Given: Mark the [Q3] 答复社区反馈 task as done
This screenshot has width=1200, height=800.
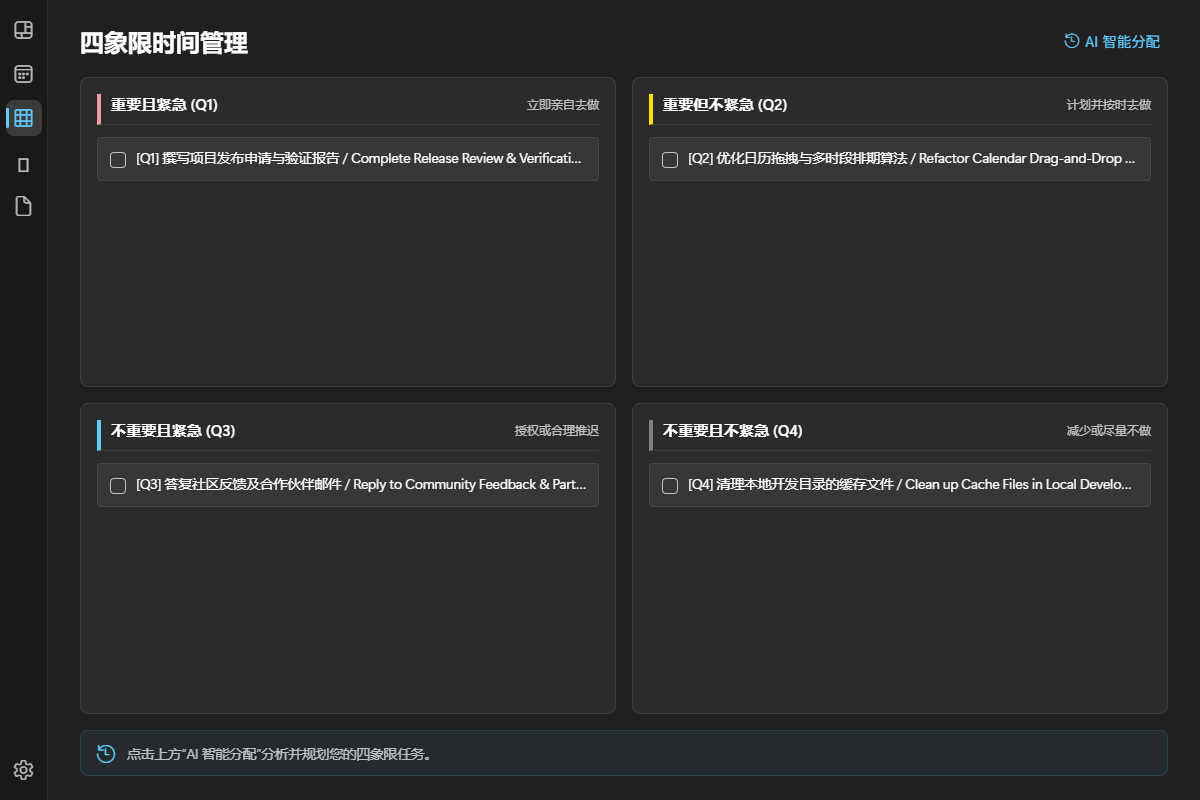Looking at the screenshot, I should 118,486.
